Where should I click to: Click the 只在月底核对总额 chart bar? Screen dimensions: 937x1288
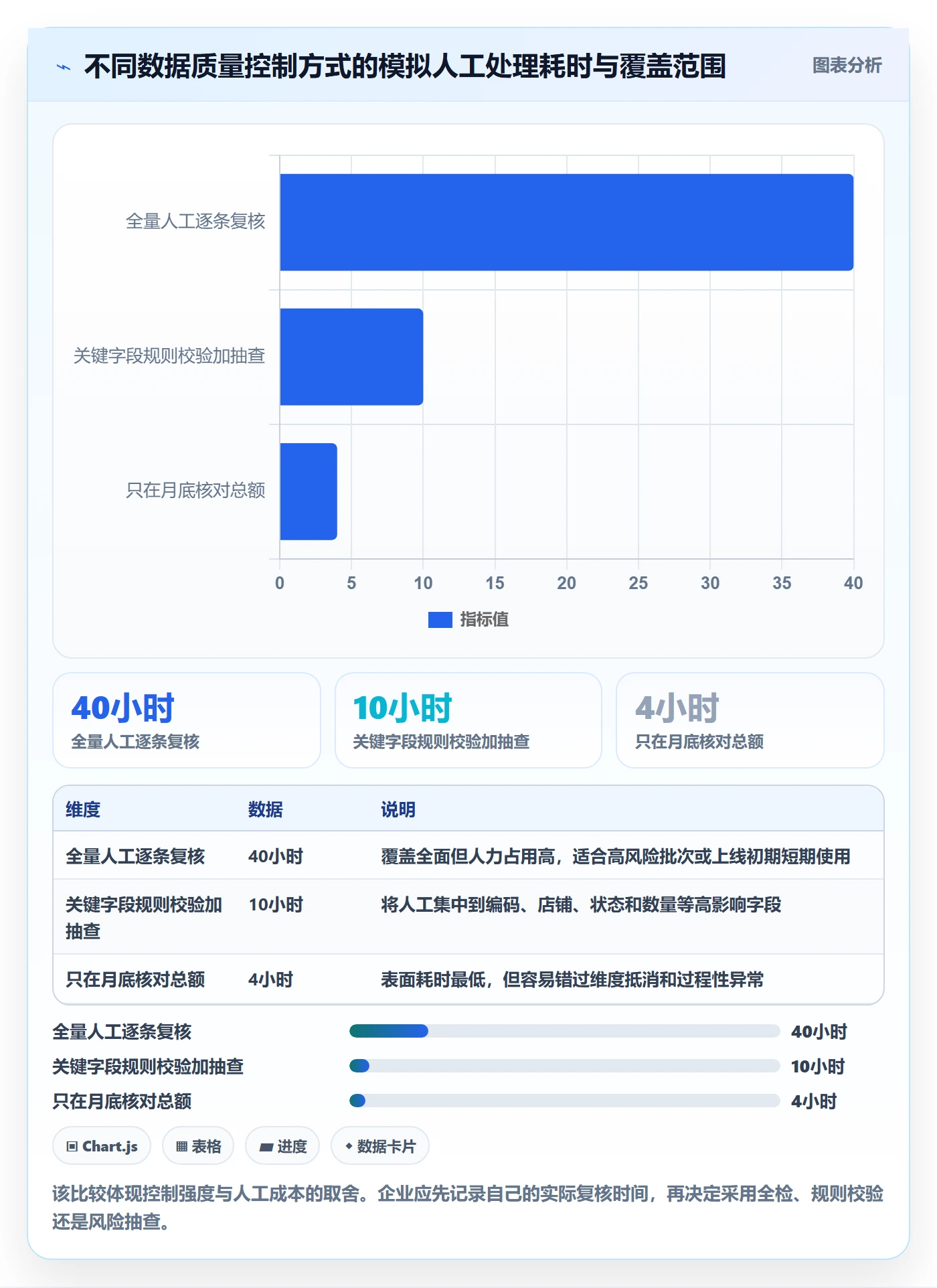pos(309,491)
